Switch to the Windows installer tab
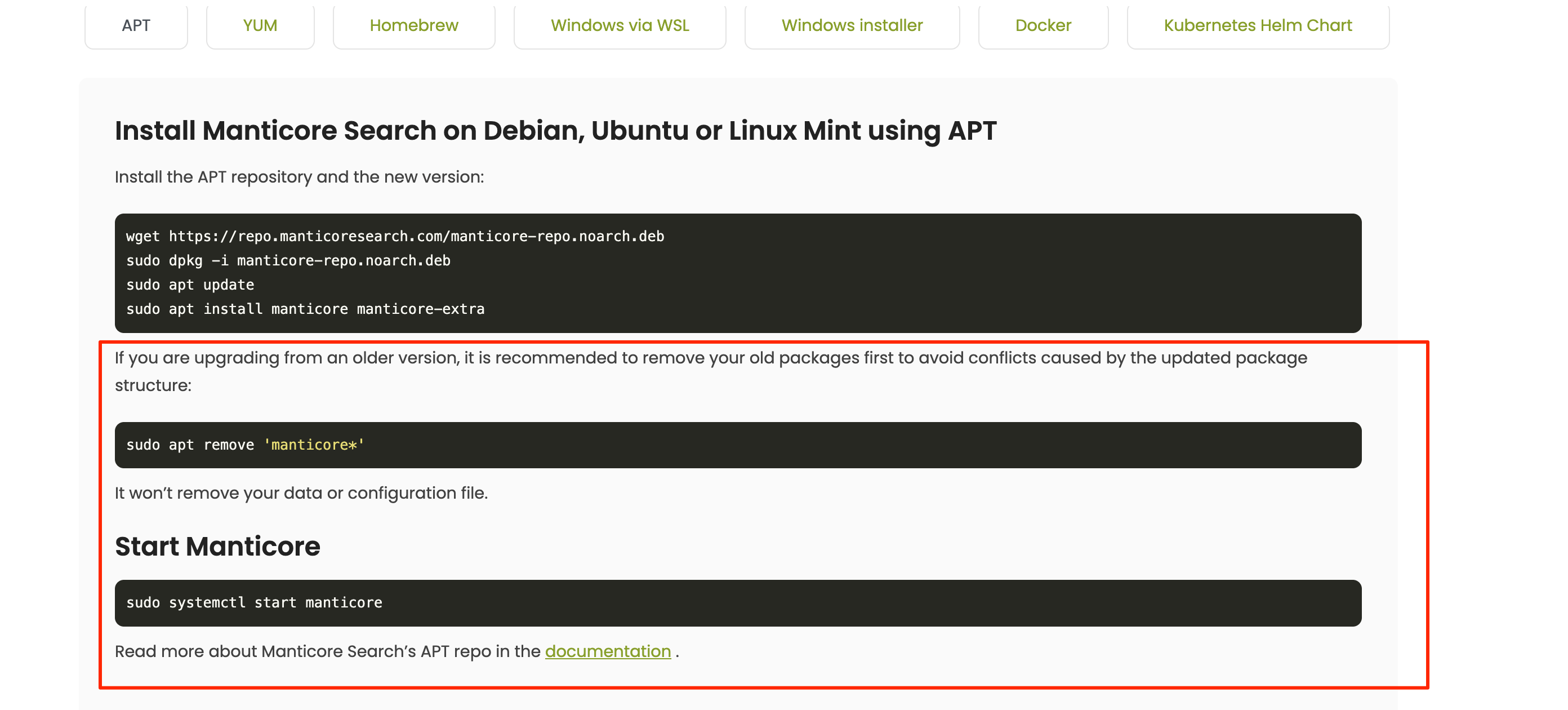 coord(852,25)
